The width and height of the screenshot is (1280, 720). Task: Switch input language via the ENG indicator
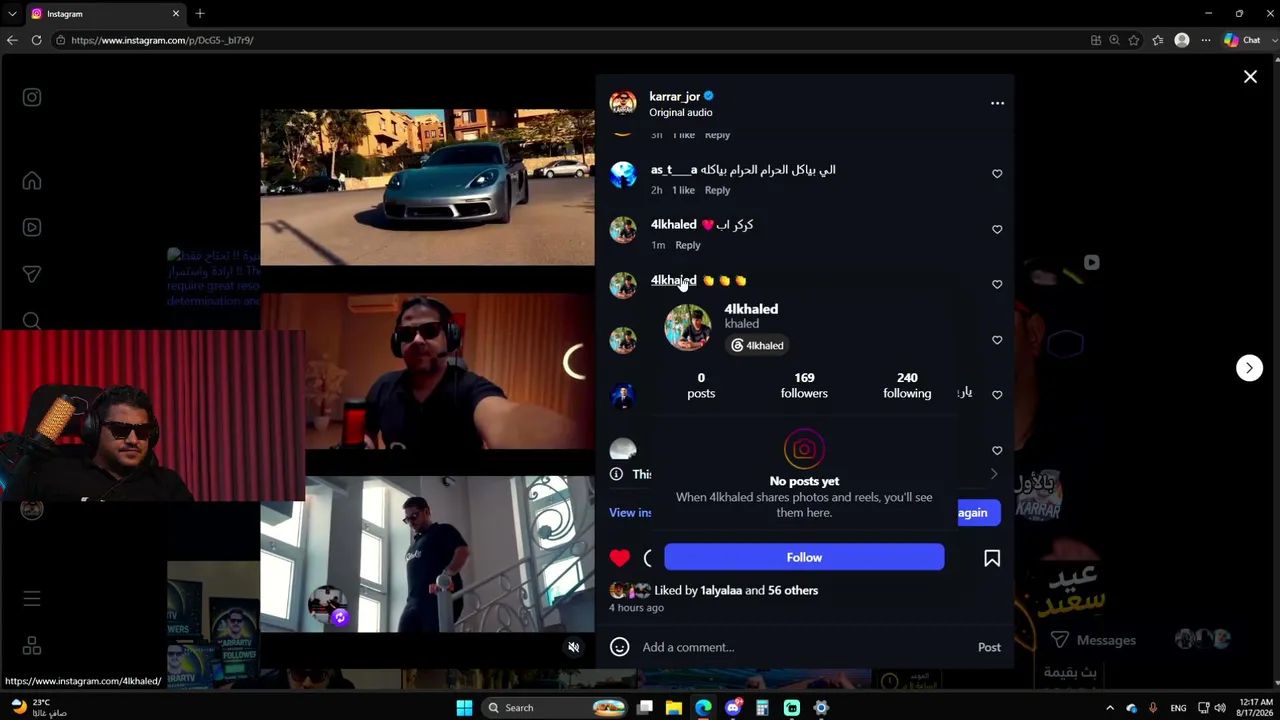[x=1179, y=708]
